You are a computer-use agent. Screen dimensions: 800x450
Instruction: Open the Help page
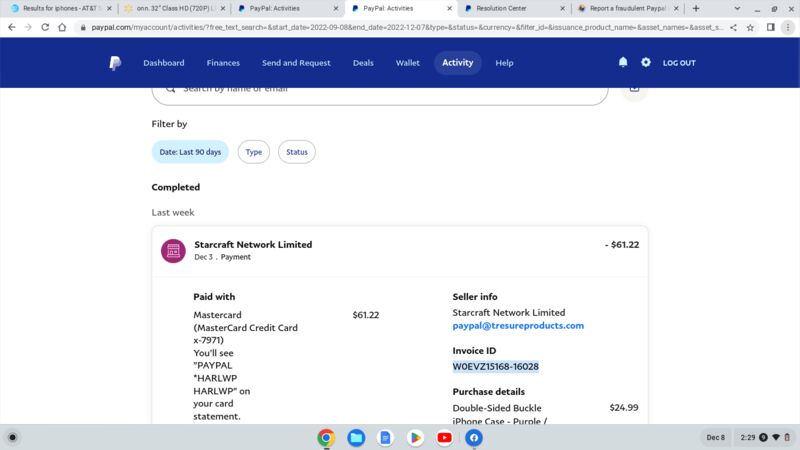(x=504, y=63)
